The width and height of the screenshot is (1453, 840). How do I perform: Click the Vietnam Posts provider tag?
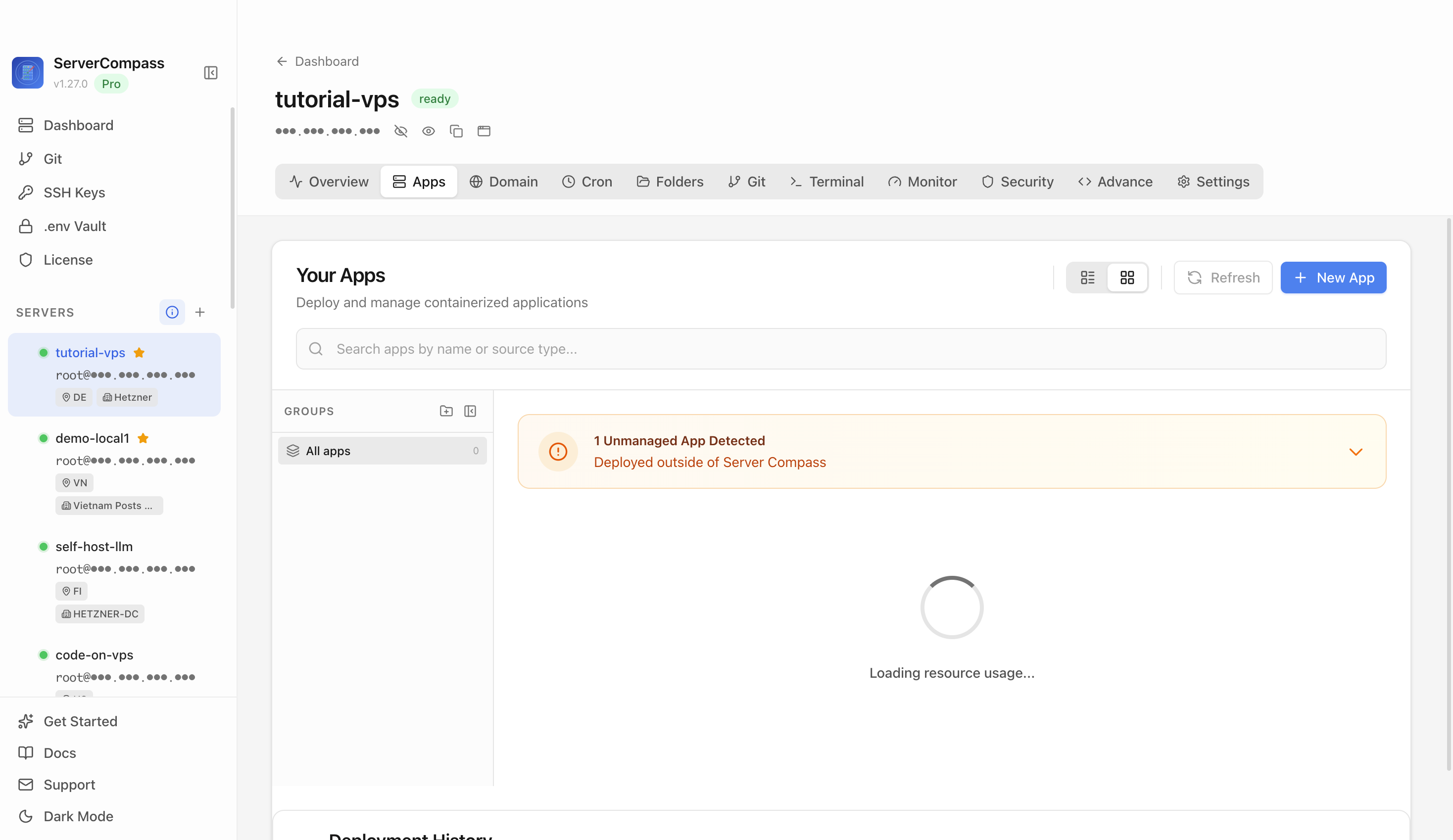tap(109, 506)
